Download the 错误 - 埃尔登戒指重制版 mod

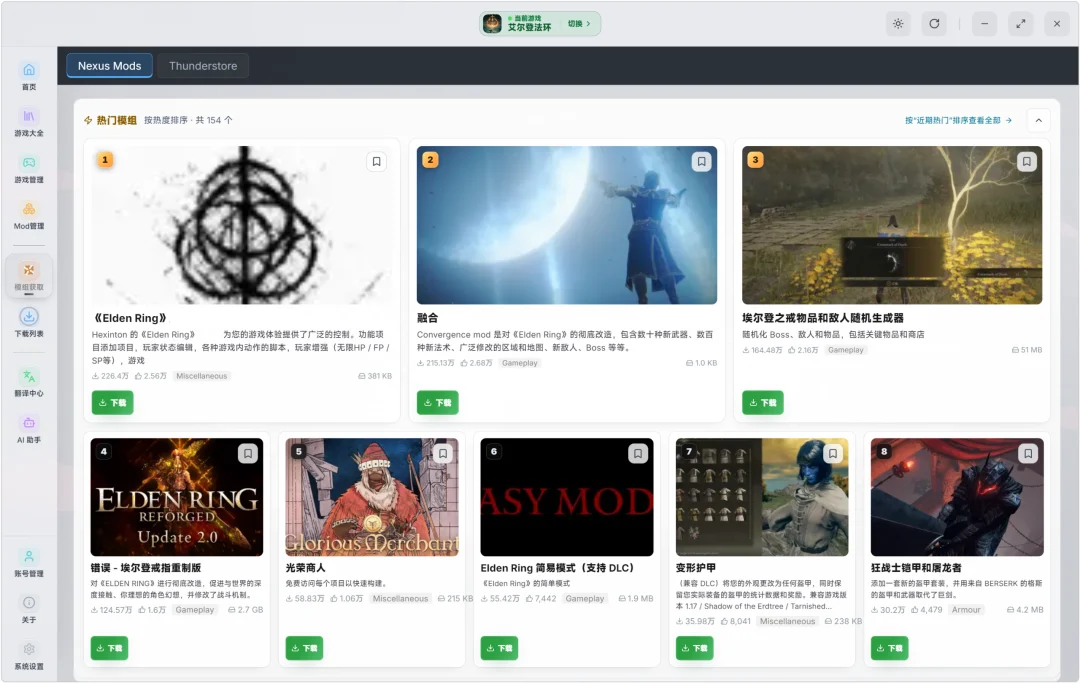[x=110, y=648]
